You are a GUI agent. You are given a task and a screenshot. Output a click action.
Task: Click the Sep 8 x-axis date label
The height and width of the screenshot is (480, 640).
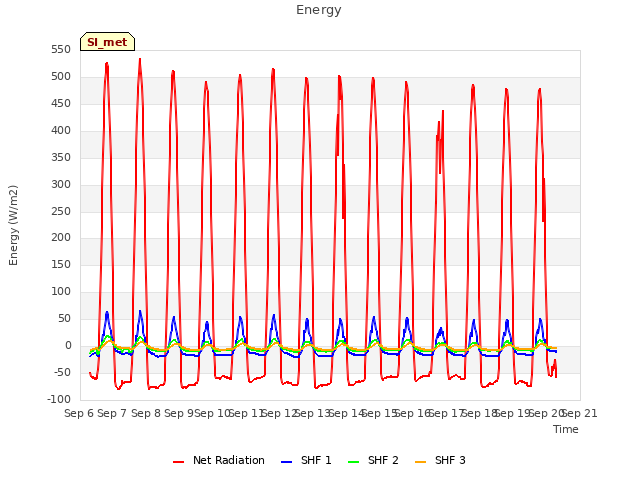(146, 413)
